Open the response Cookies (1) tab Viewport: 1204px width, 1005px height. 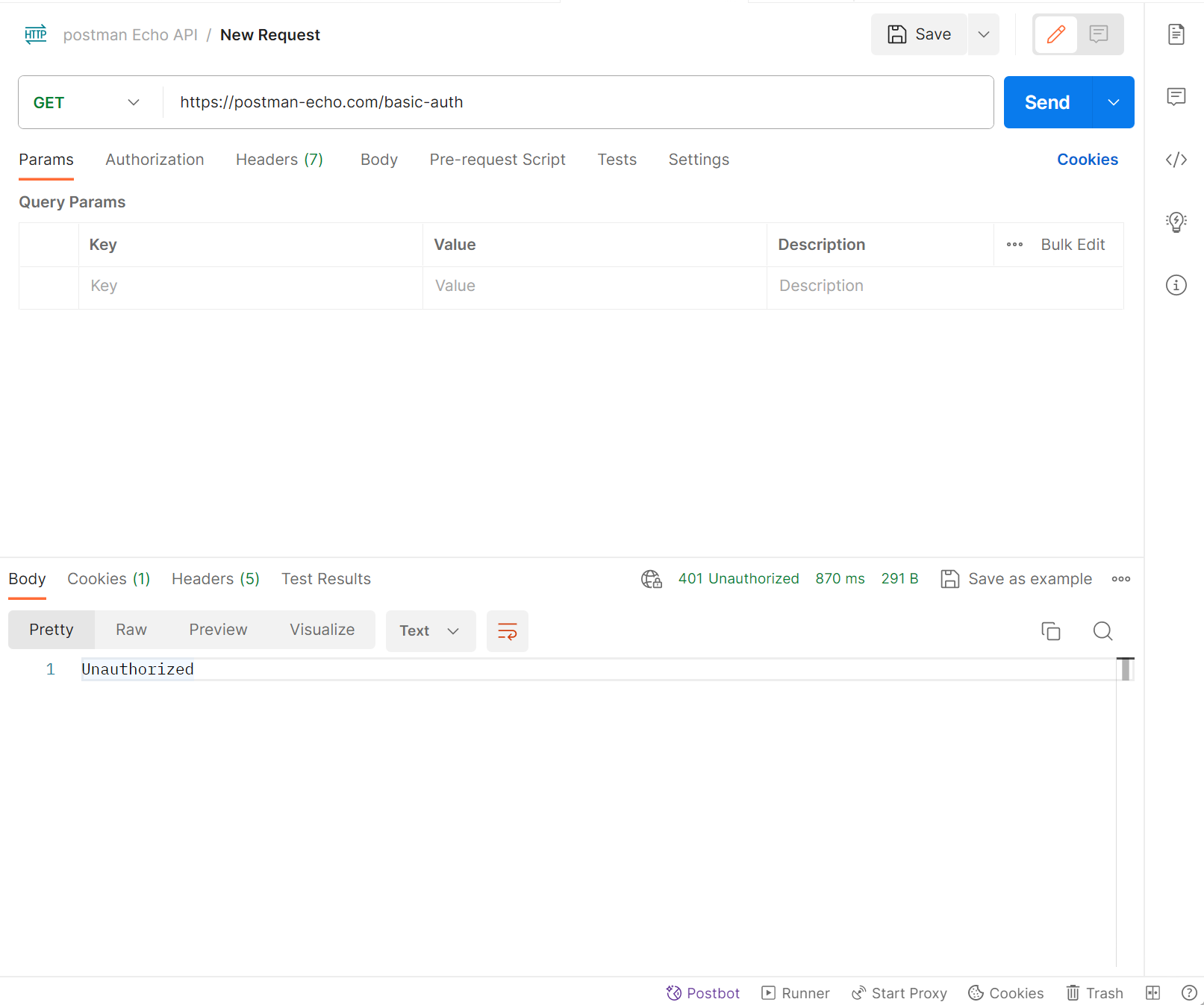point(109,579)
